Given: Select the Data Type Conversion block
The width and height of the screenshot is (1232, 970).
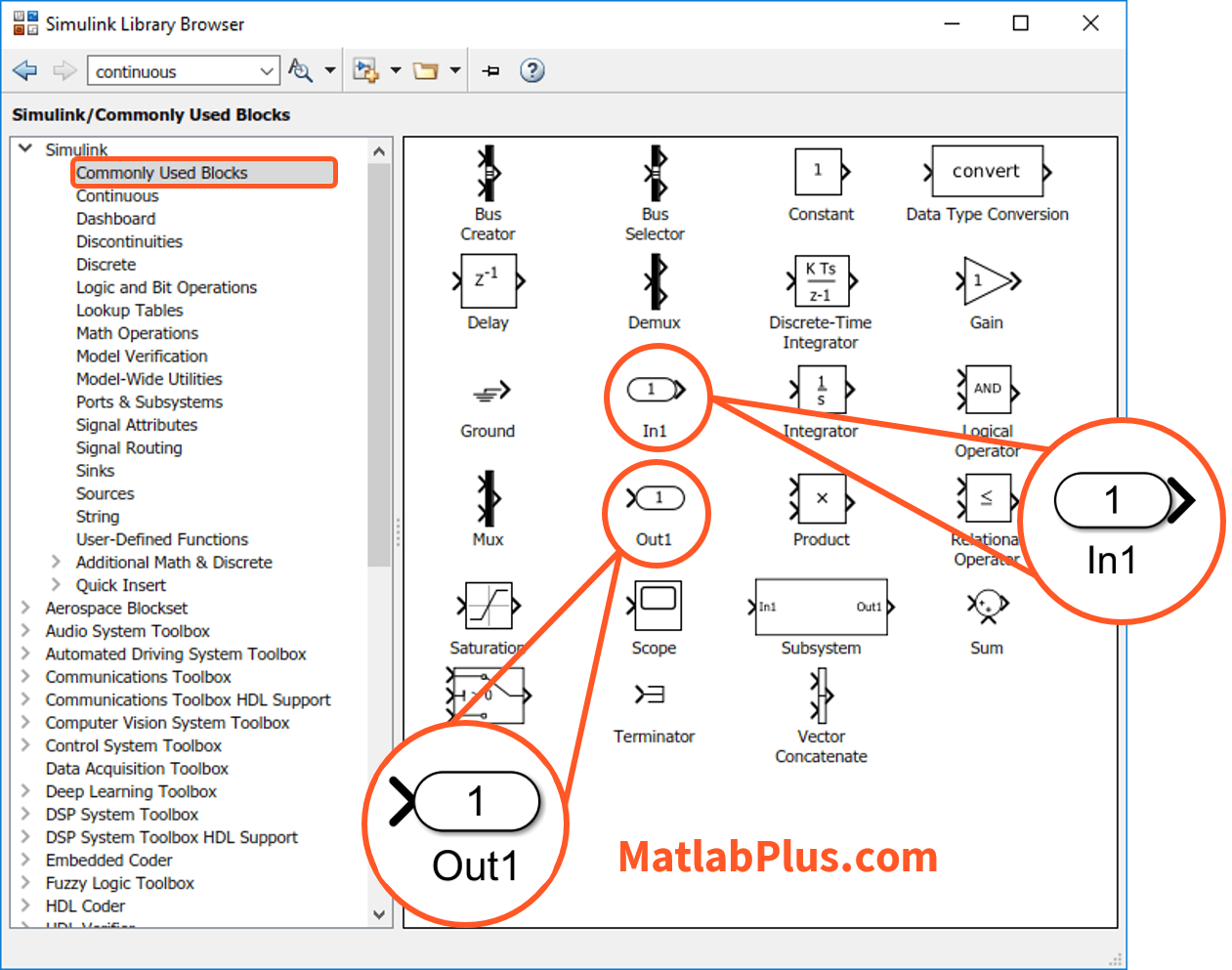Looking at the screenshot, I should (987, 172).
